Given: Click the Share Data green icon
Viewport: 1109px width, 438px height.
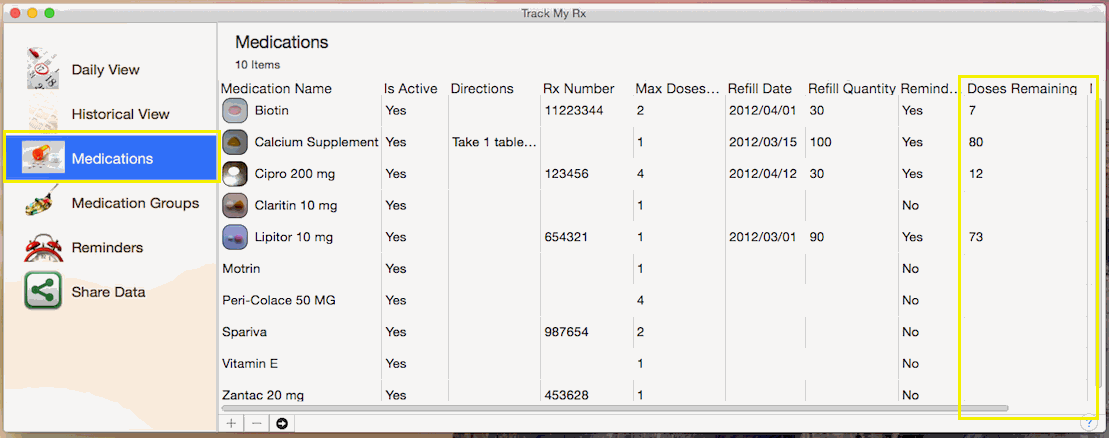Looking at the screenshot, I should point(42,292).
